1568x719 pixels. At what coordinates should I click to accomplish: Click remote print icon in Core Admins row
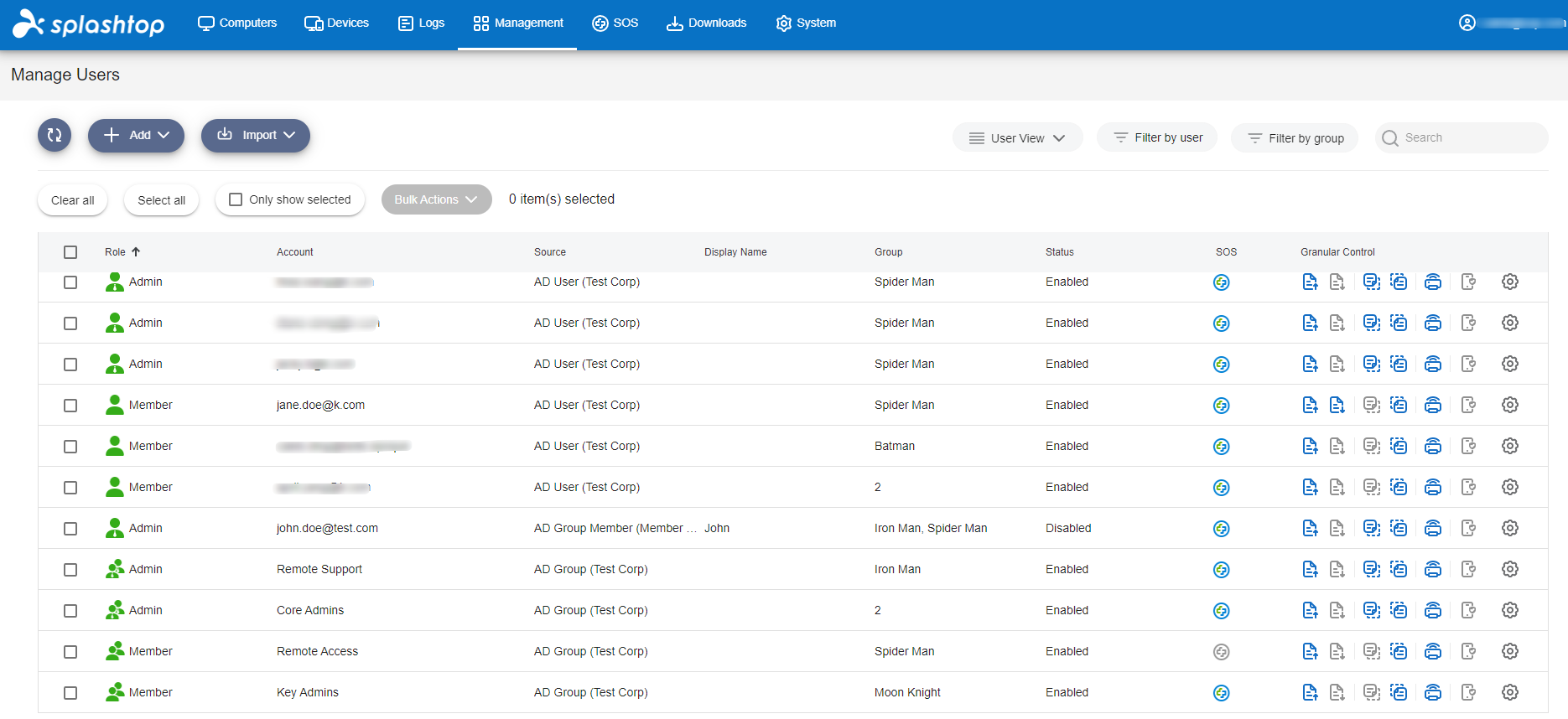tap(1433, 610)
